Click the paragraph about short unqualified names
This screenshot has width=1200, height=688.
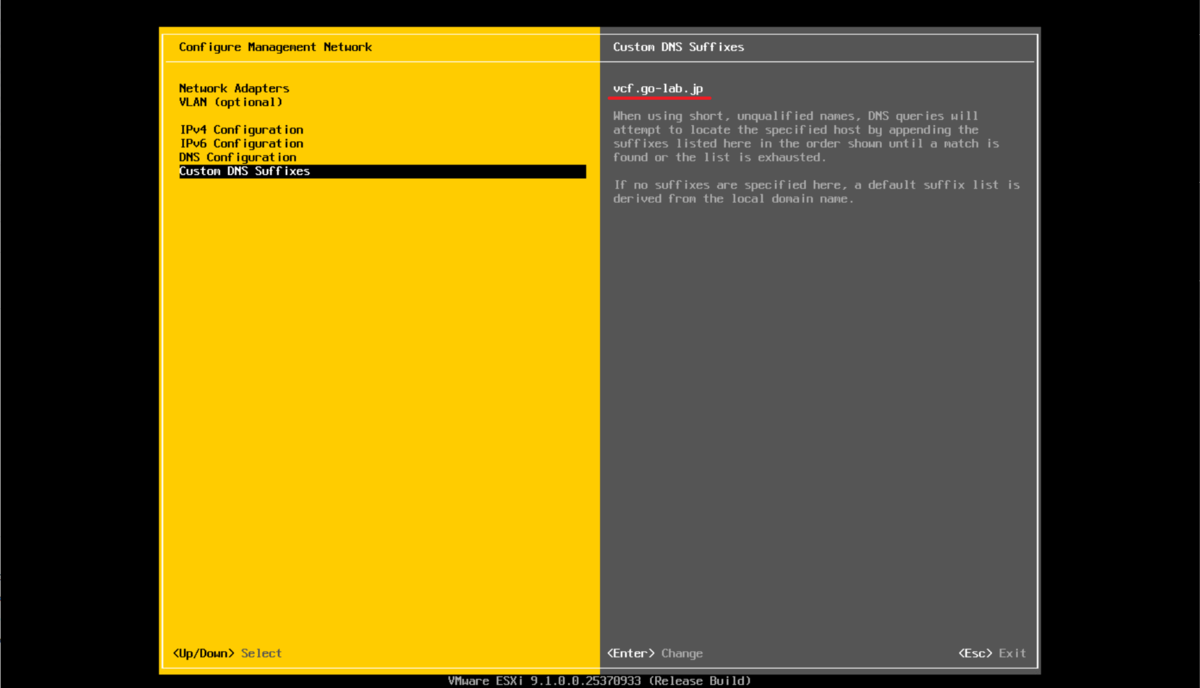click(806, 137)
